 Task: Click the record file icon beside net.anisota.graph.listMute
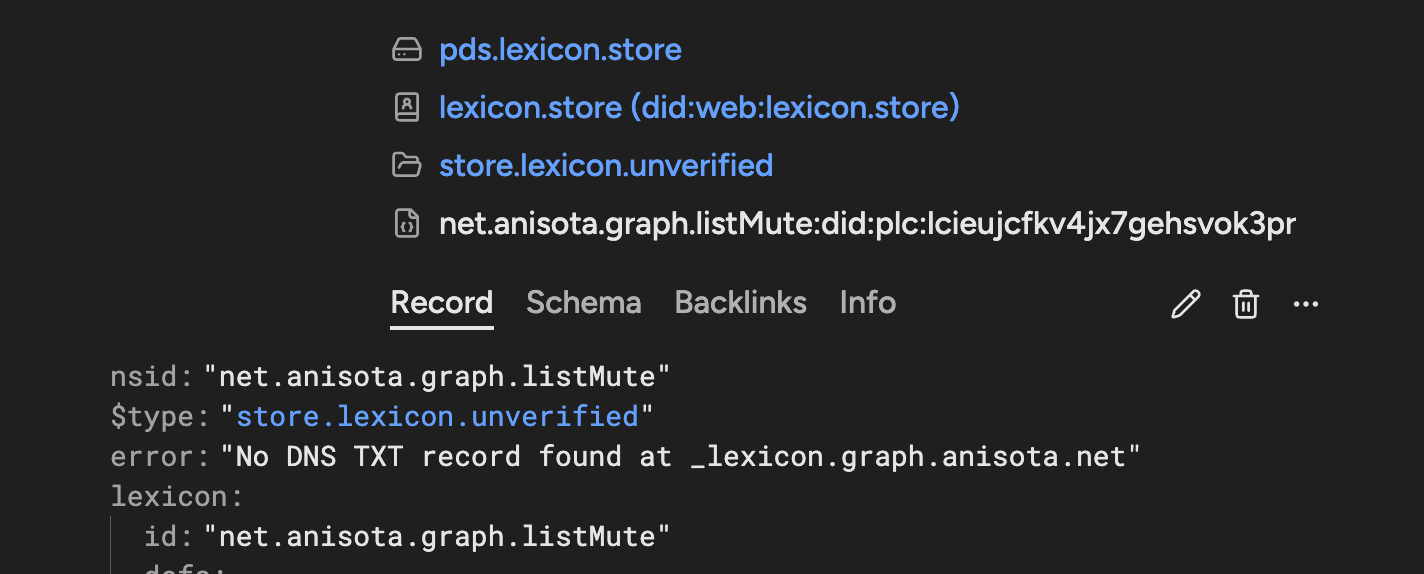406,224
